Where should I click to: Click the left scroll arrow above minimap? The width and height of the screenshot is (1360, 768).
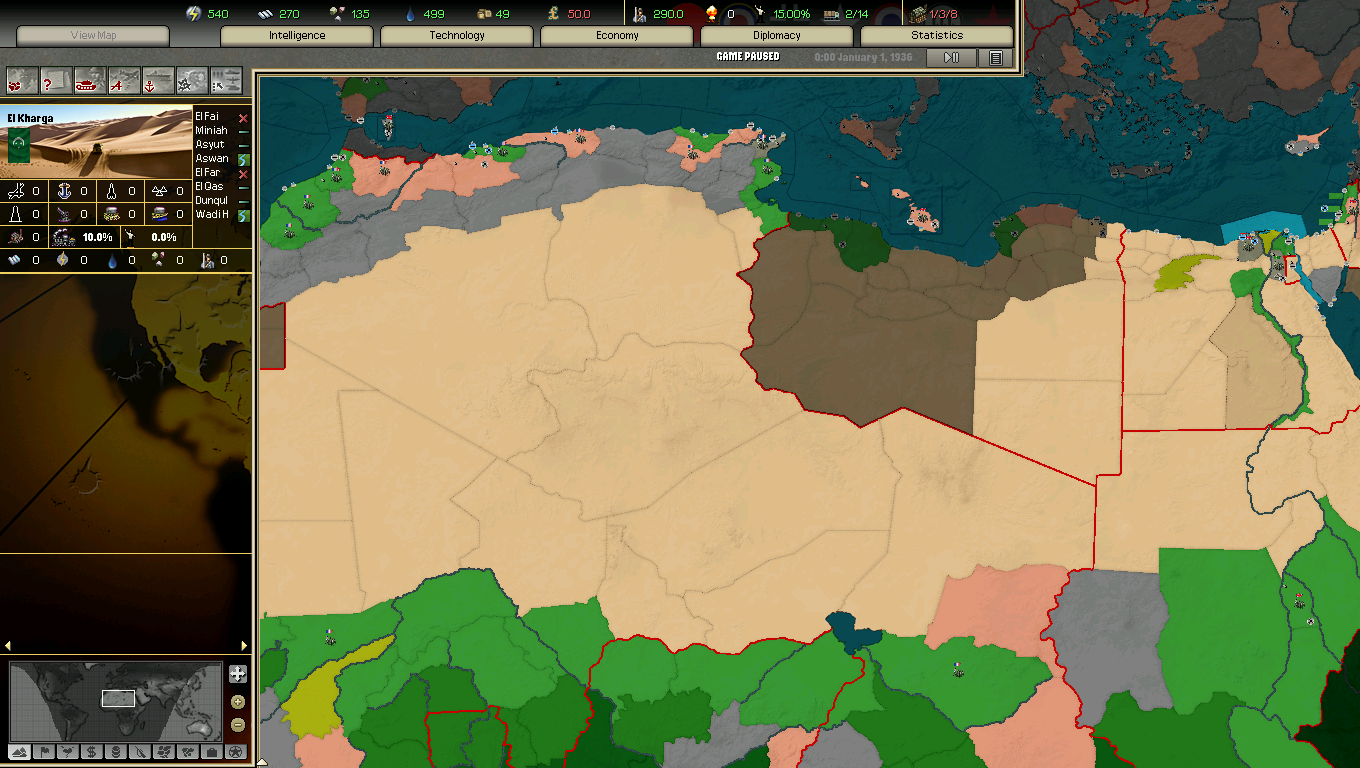tap(6, 646)
